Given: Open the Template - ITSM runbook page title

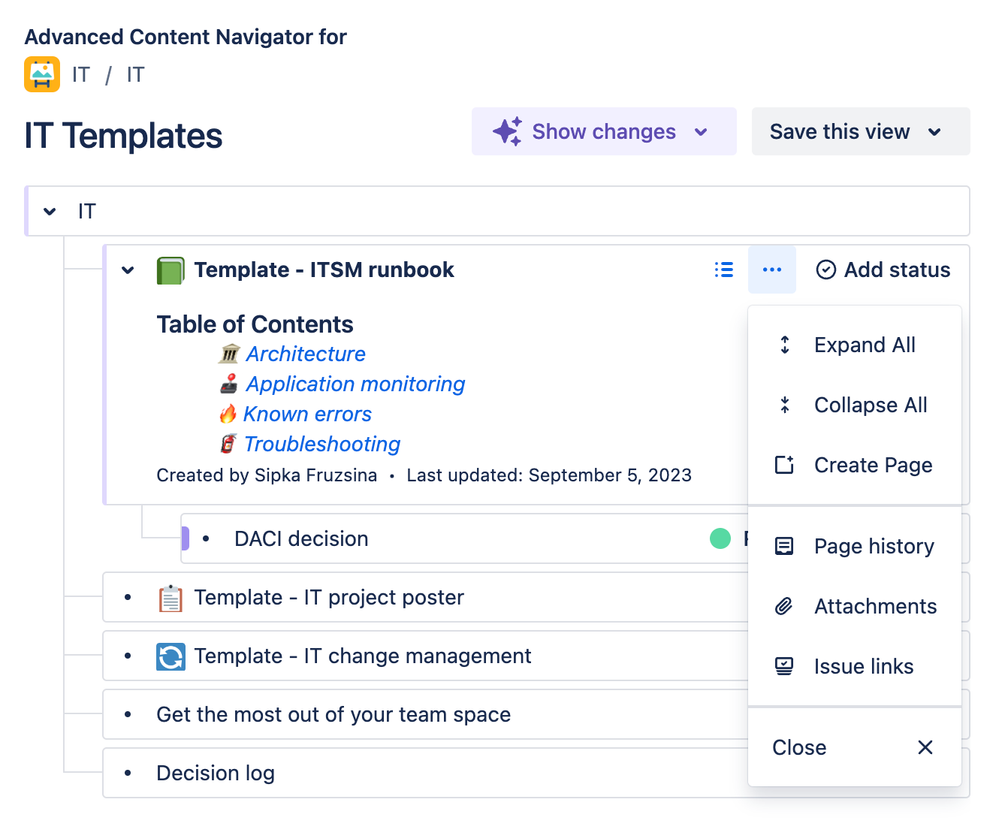Looking at the screenshot, I should click(x=324, y=269).
